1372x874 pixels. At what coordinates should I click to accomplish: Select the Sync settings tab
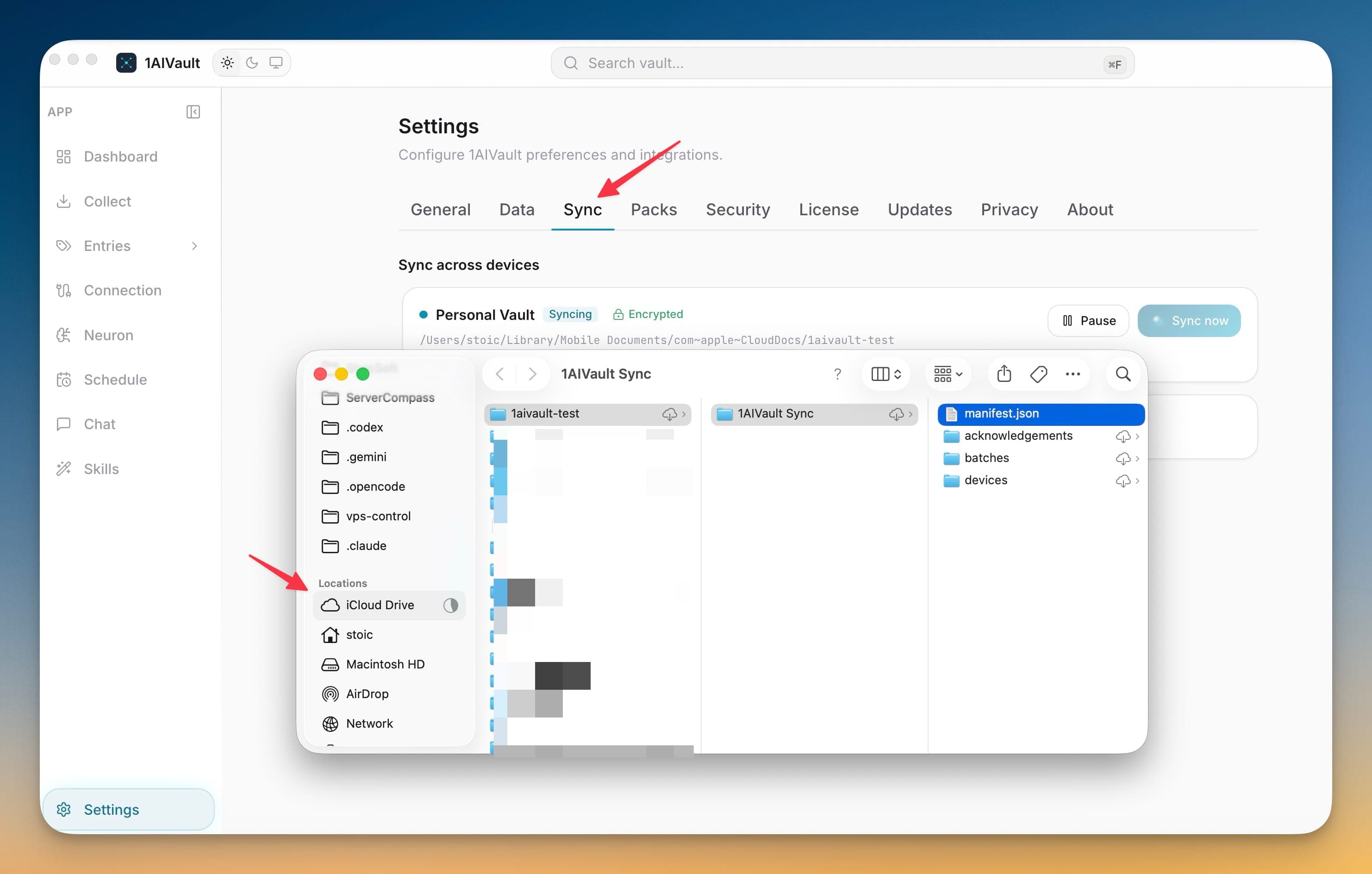(582, 210)
